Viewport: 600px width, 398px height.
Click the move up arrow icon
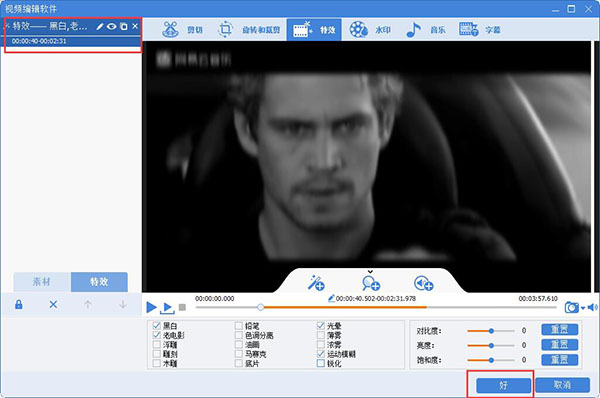pos(88,305)
